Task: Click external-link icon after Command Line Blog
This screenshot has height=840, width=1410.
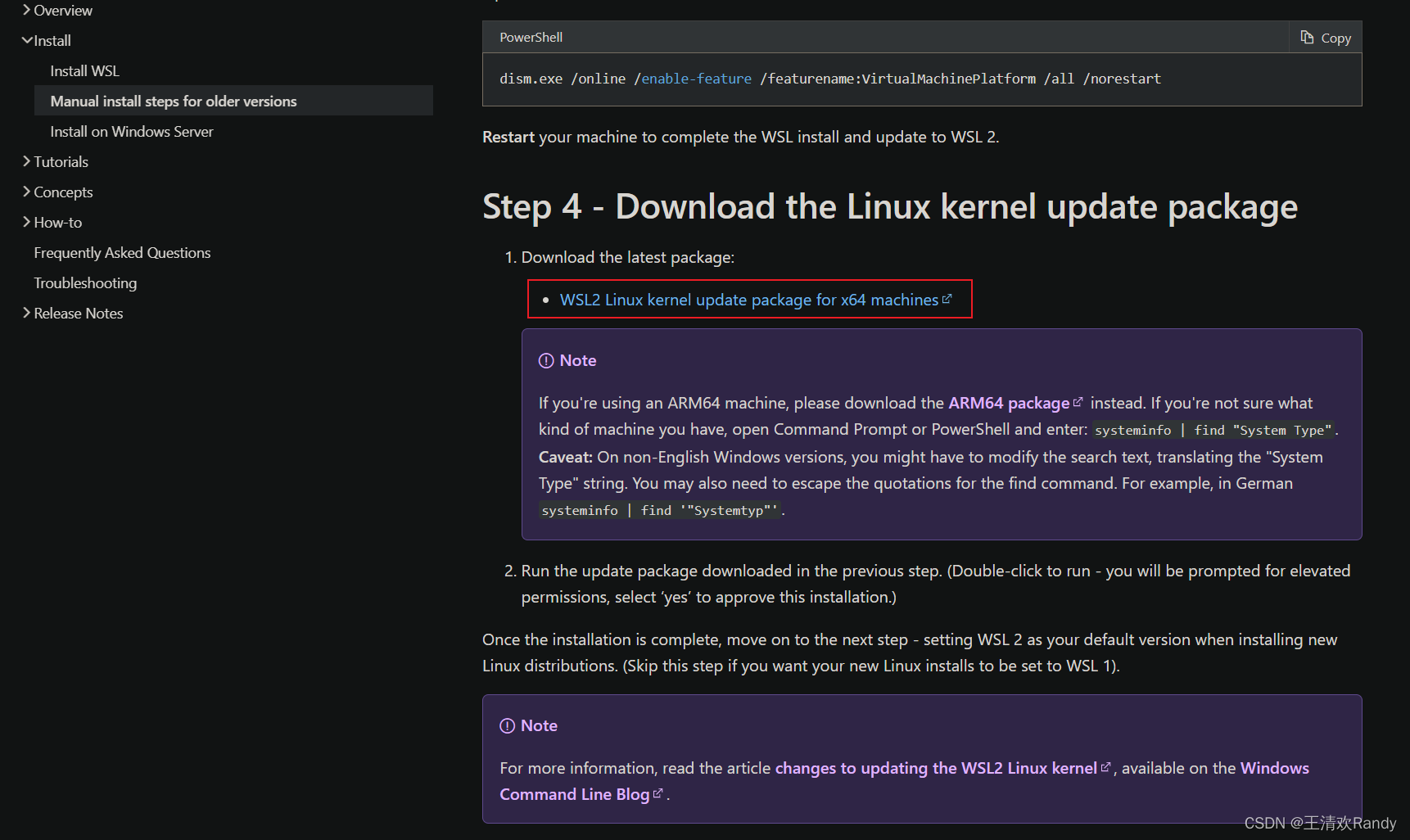Action: tap(658, 793)
